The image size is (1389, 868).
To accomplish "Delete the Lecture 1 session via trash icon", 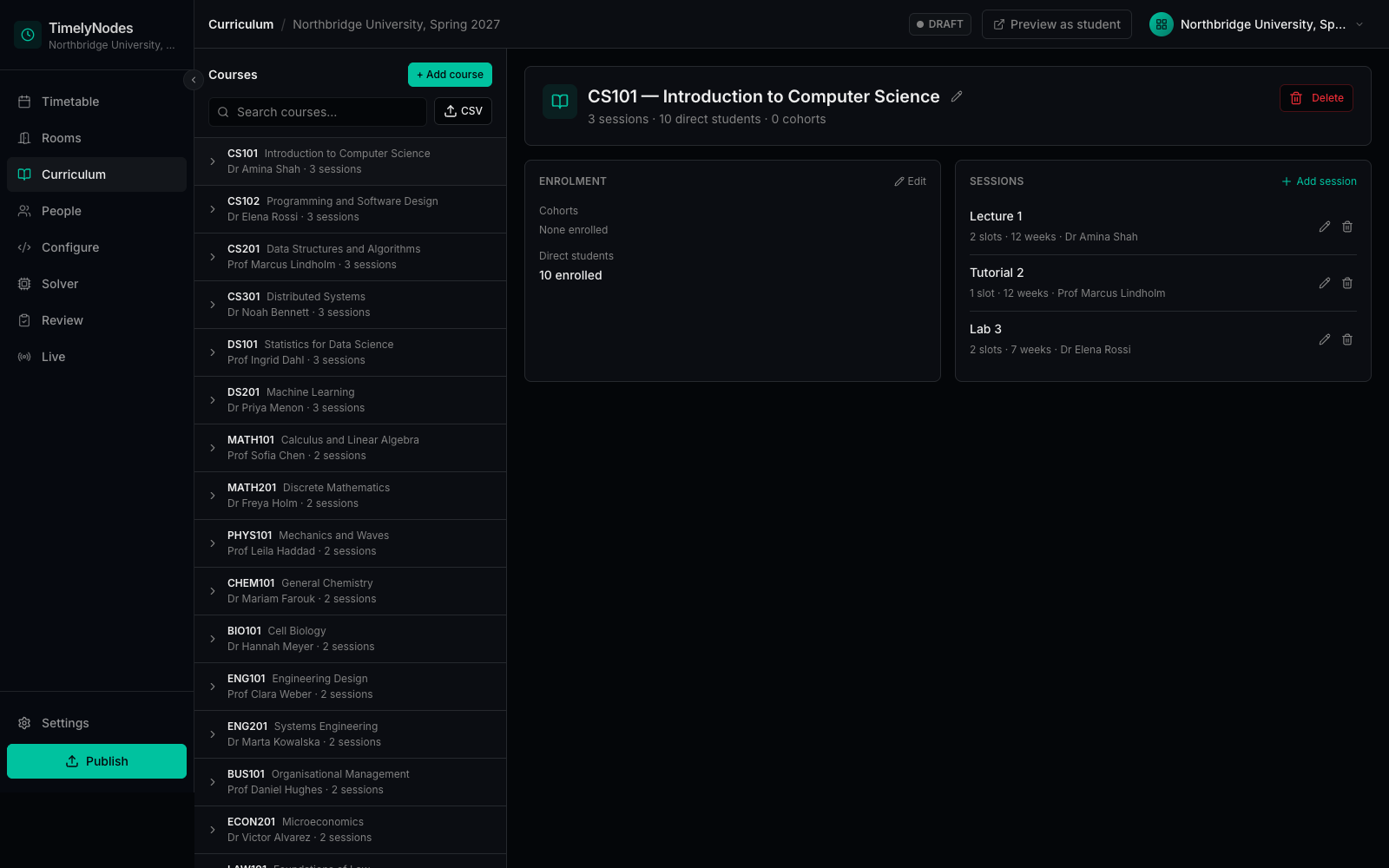I will [1347, 227].
